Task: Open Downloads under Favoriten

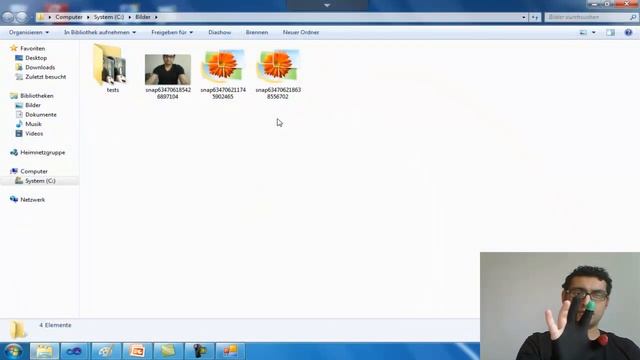Action: [x=40, y=67]
